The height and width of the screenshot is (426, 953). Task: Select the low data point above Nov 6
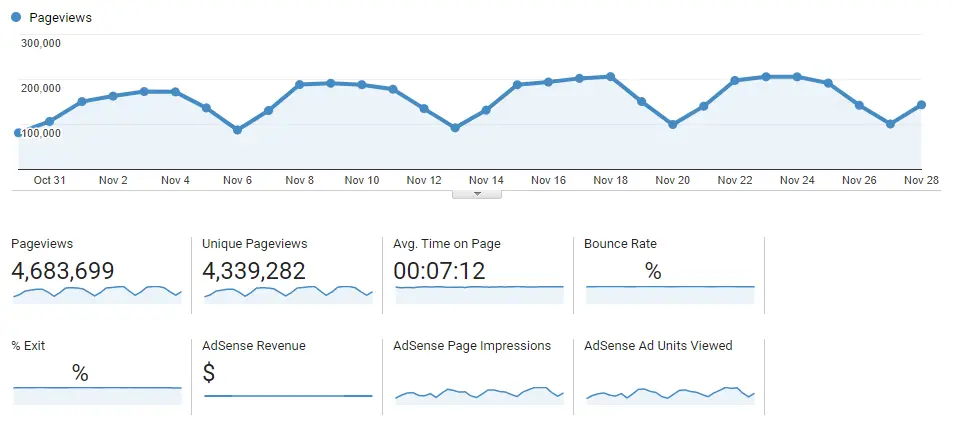click(x=237, y=130)
